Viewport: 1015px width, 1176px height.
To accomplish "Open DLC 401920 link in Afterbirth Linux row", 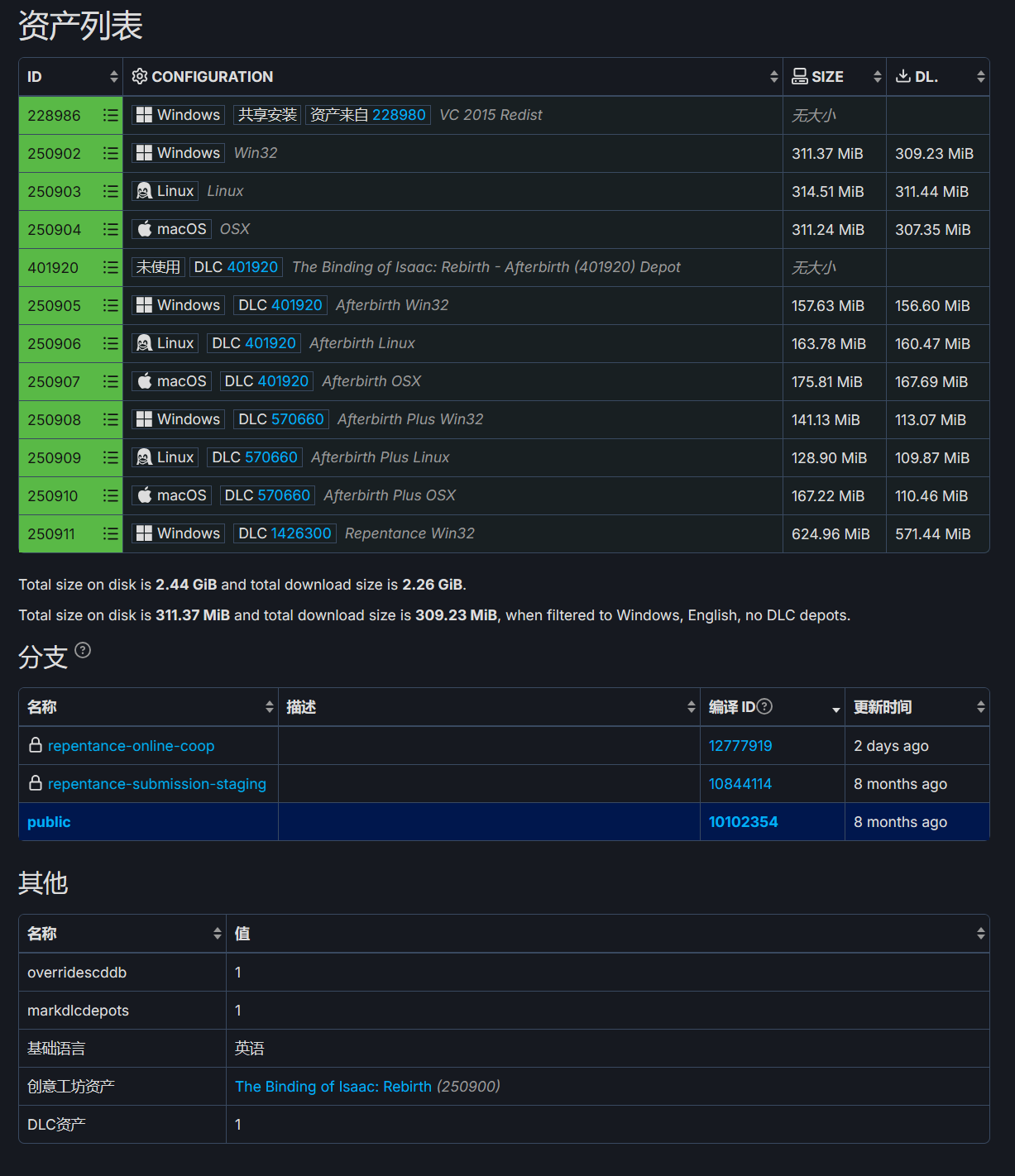I will tap(271, 343).
